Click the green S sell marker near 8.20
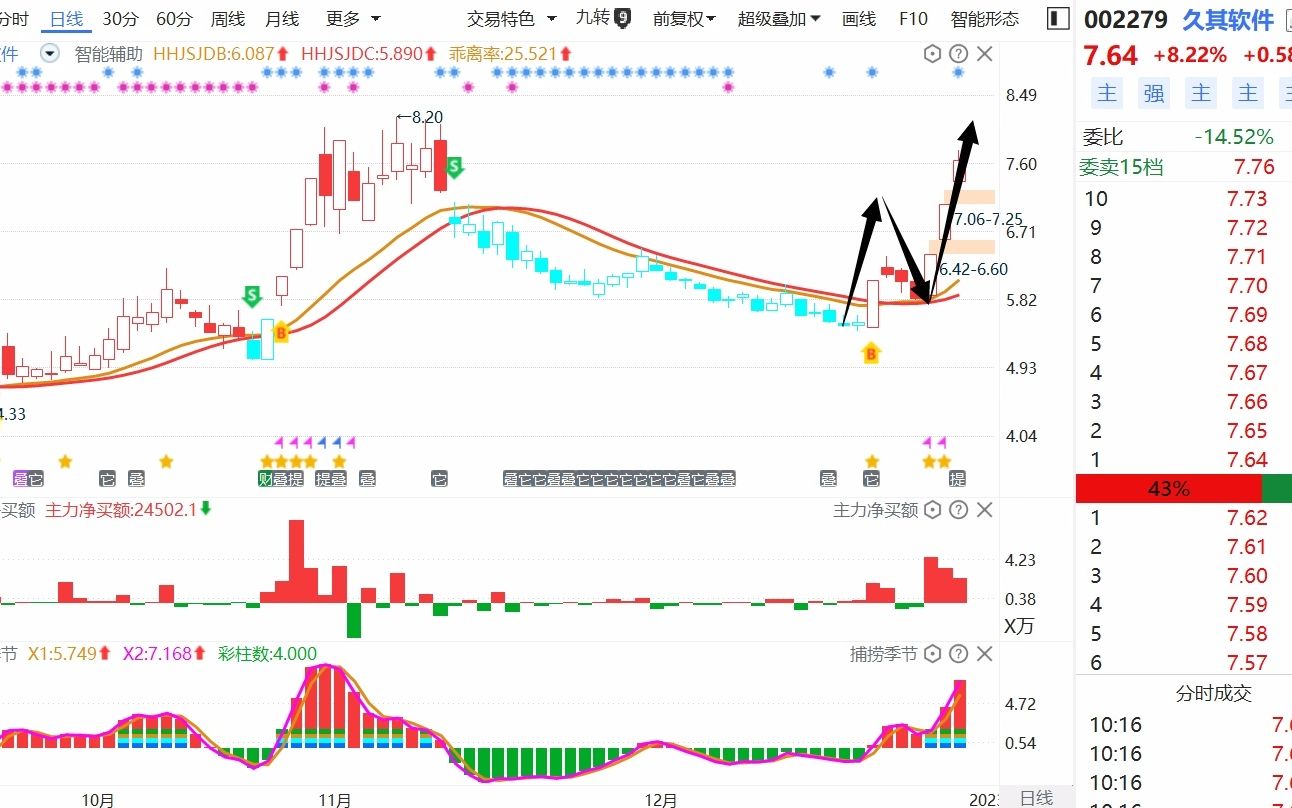The image size is (1292, 808). (454, 167)
